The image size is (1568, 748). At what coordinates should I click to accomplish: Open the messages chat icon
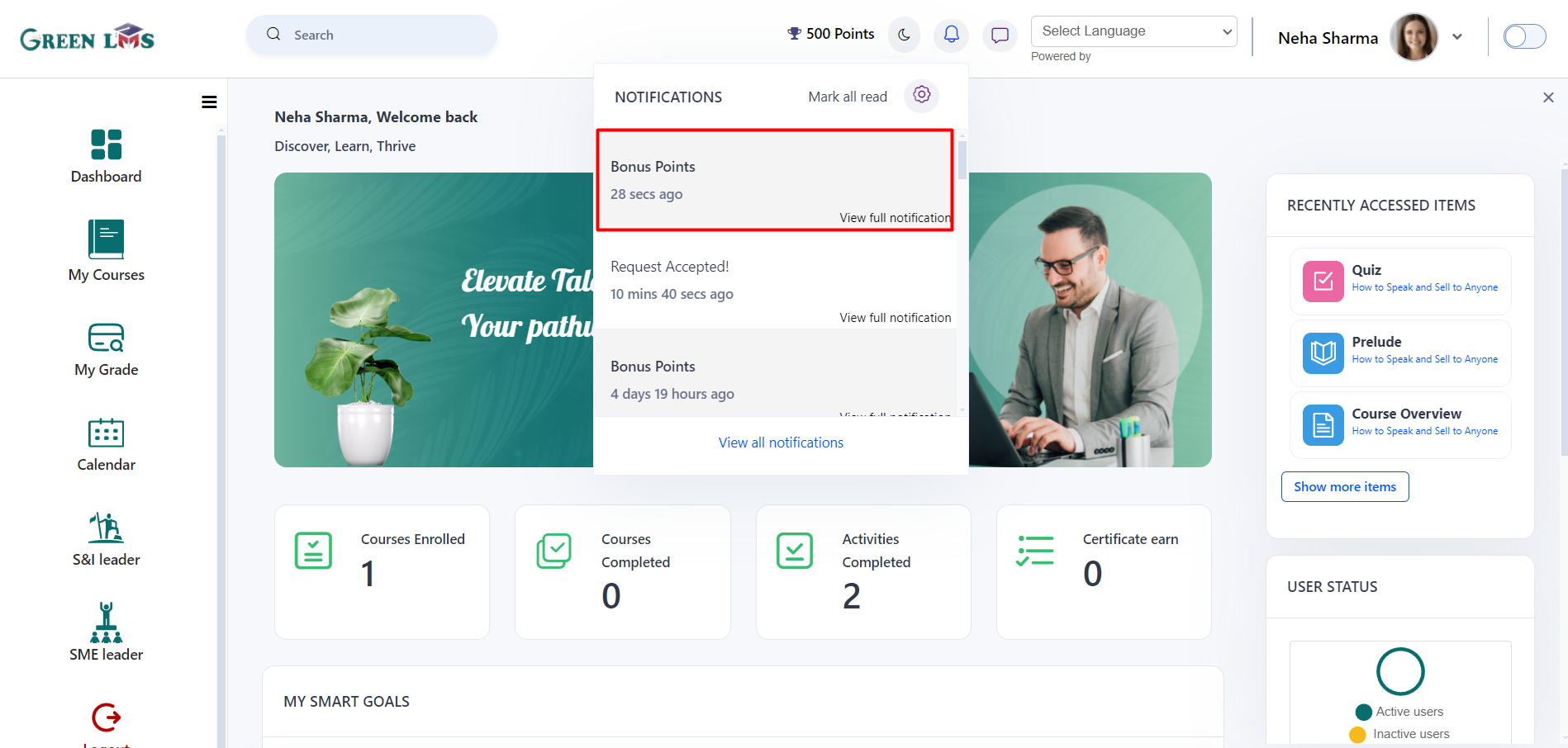(1000, 35)
